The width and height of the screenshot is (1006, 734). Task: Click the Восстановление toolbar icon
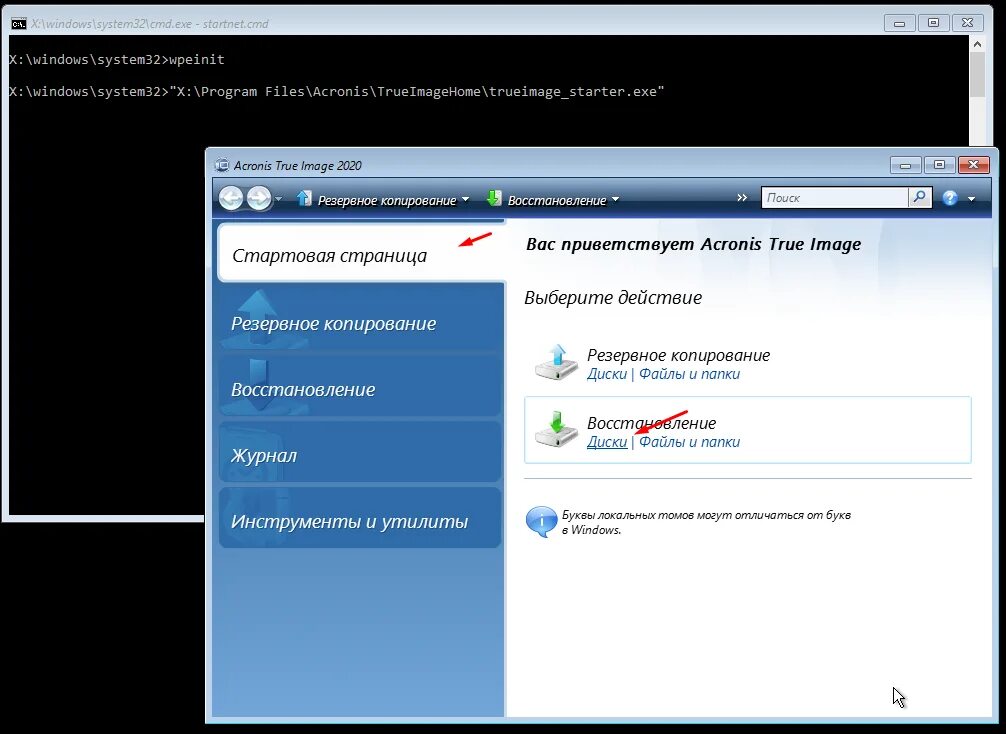click(494, 198)
